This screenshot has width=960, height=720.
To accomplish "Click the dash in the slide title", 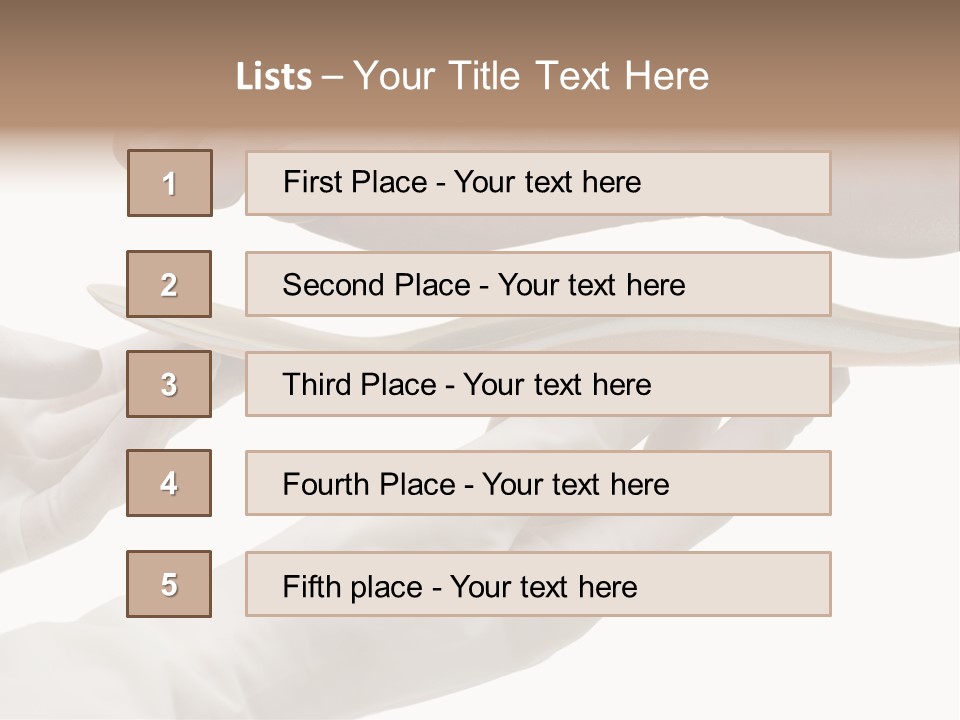I will [333, 77].
